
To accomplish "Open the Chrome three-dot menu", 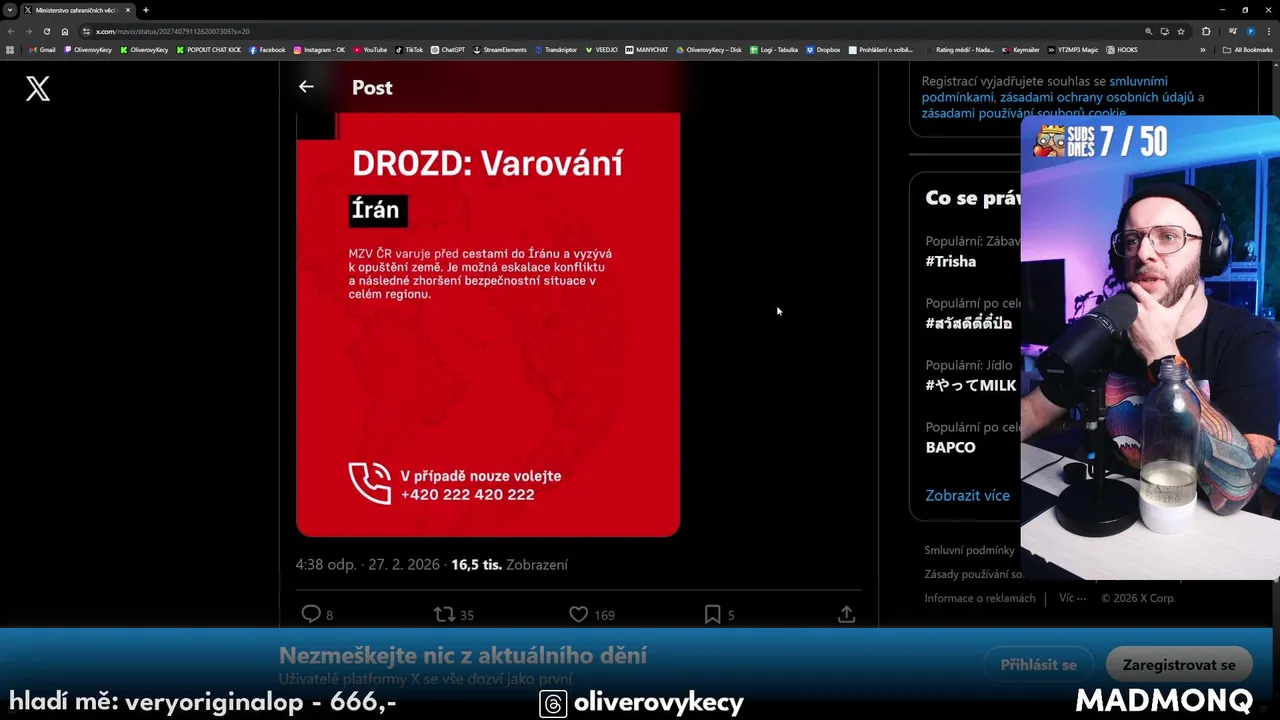I will click(1269, 31).
